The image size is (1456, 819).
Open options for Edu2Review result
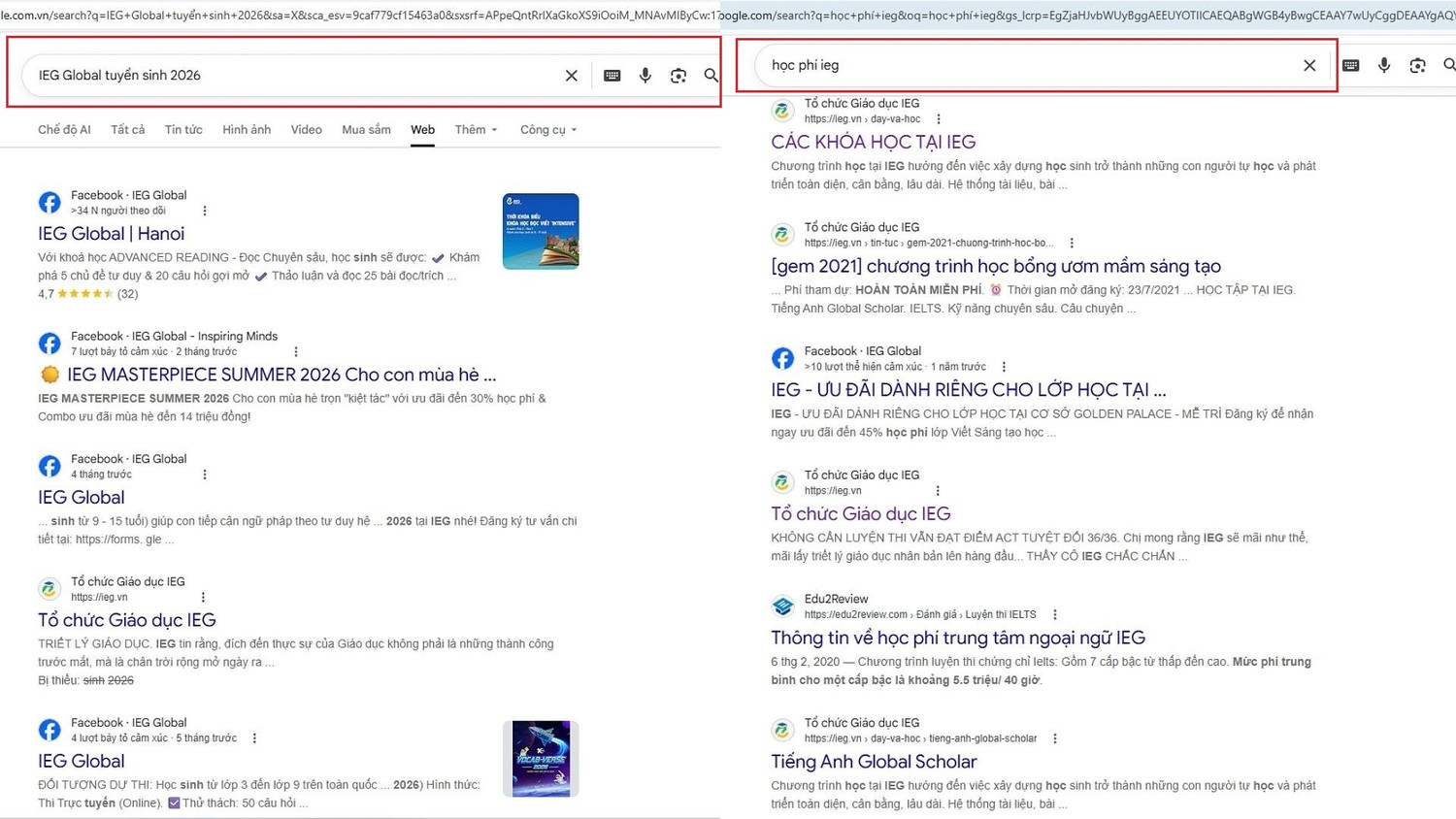(1055, 614)
